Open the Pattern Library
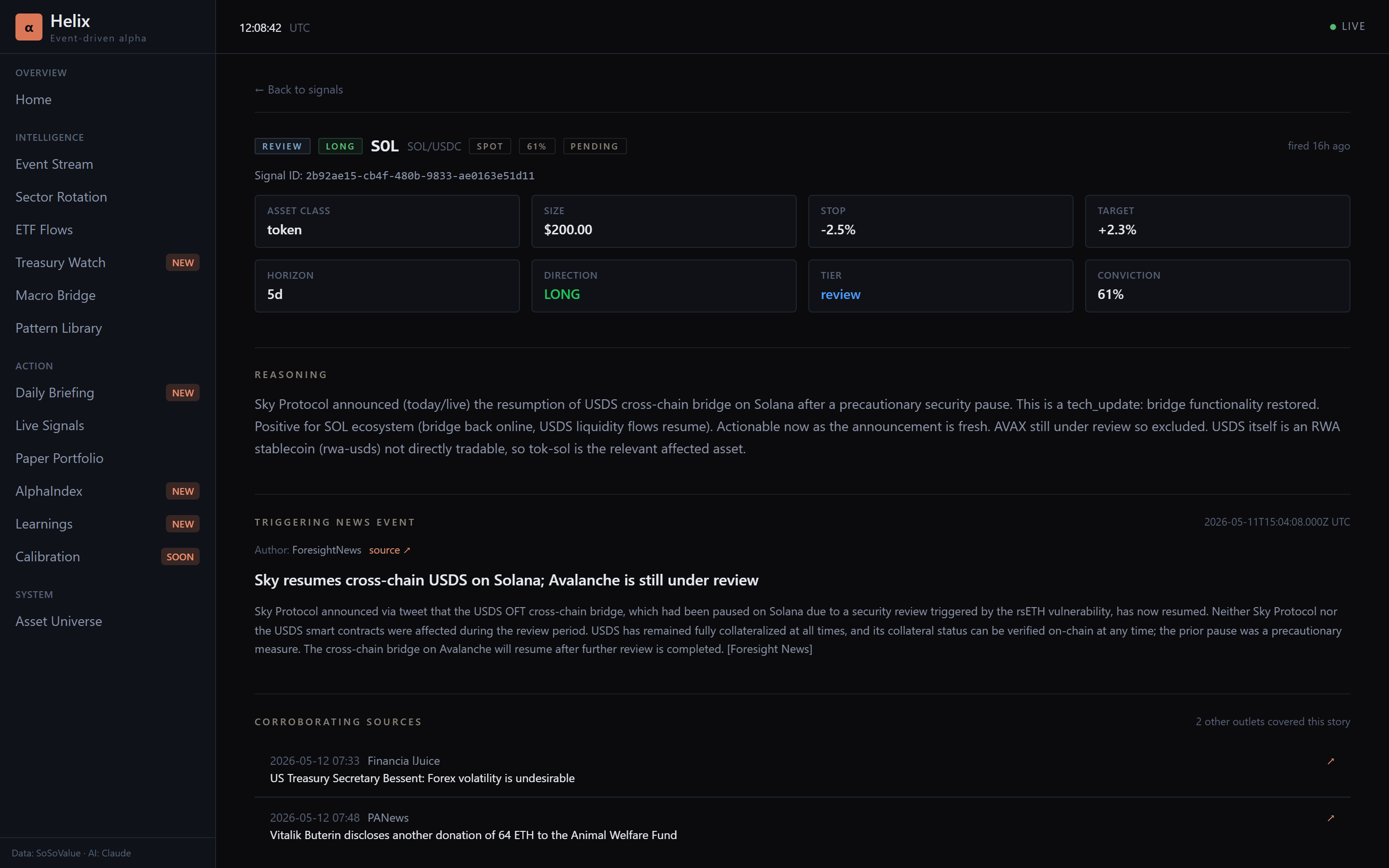 [x=58, y=328]
